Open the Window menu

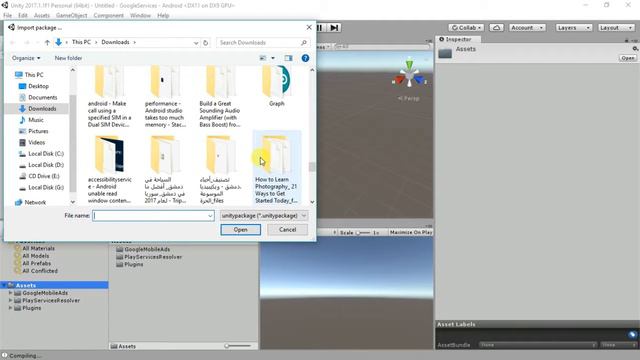click(x=140, y=16)
